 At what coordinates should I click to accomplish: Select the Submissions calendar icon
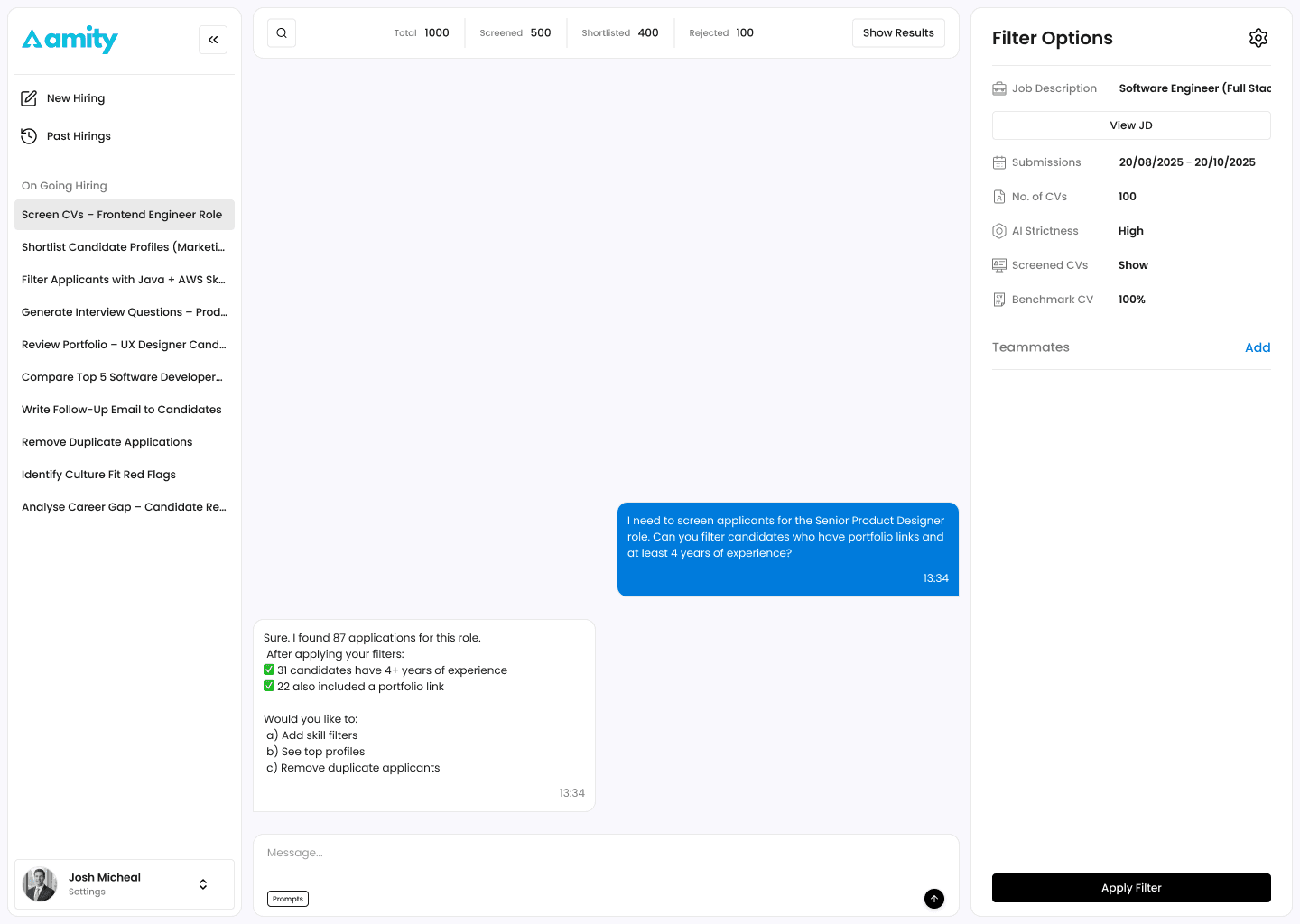999,162
